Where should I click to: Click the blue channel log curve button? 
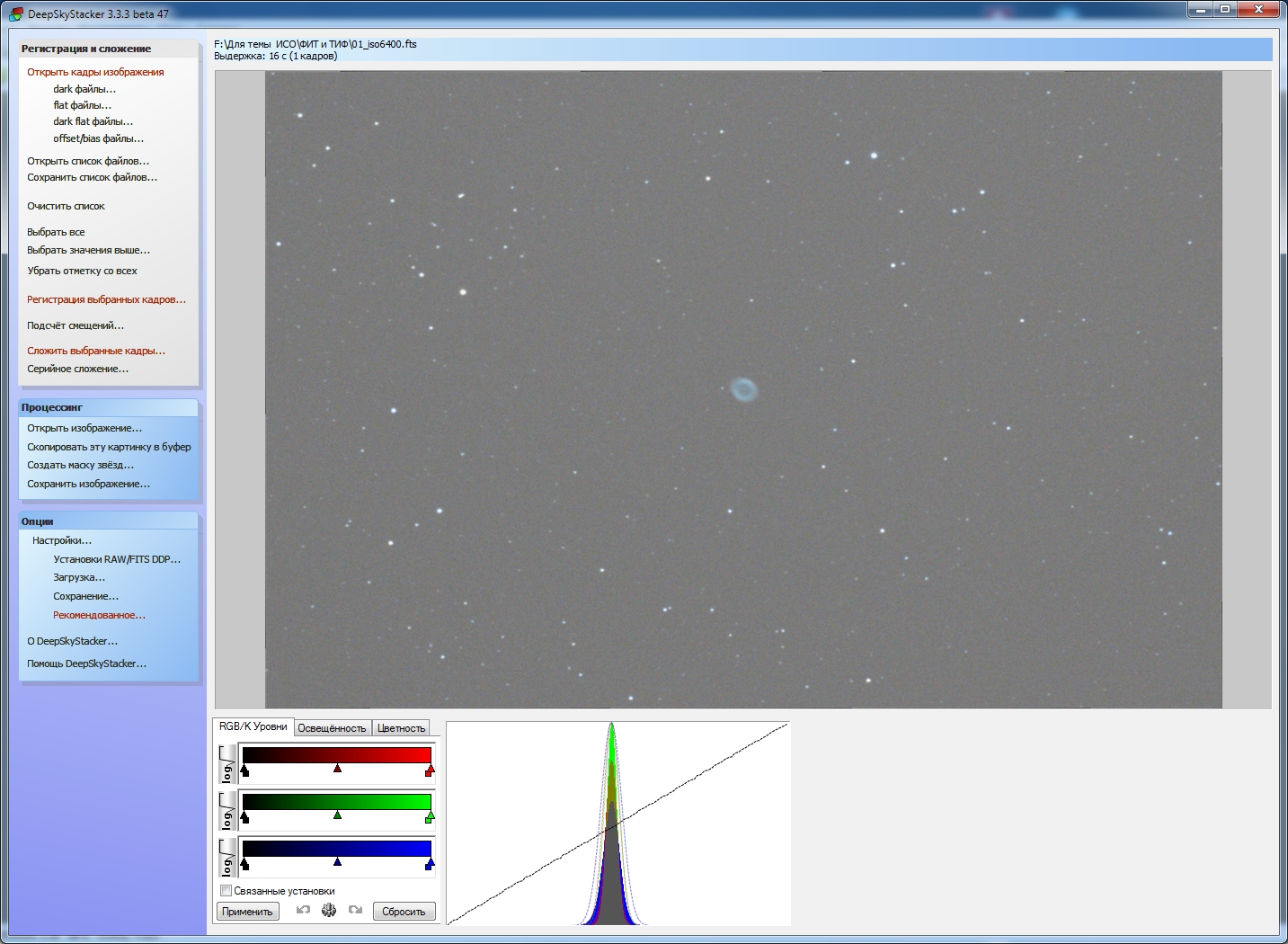[x=227, y=857]
